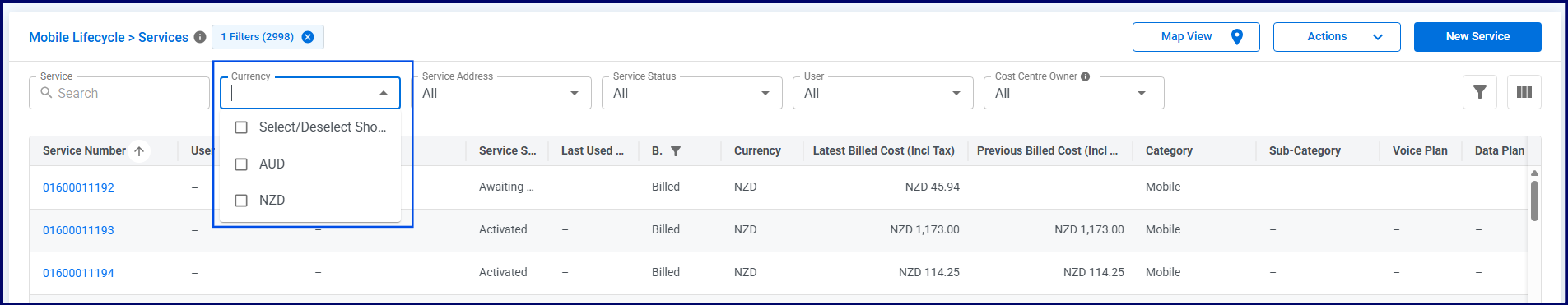Viewport: 1568px width, 305px height.
Task: Tick the NZD currency checkbox
Action: point(241,201)
